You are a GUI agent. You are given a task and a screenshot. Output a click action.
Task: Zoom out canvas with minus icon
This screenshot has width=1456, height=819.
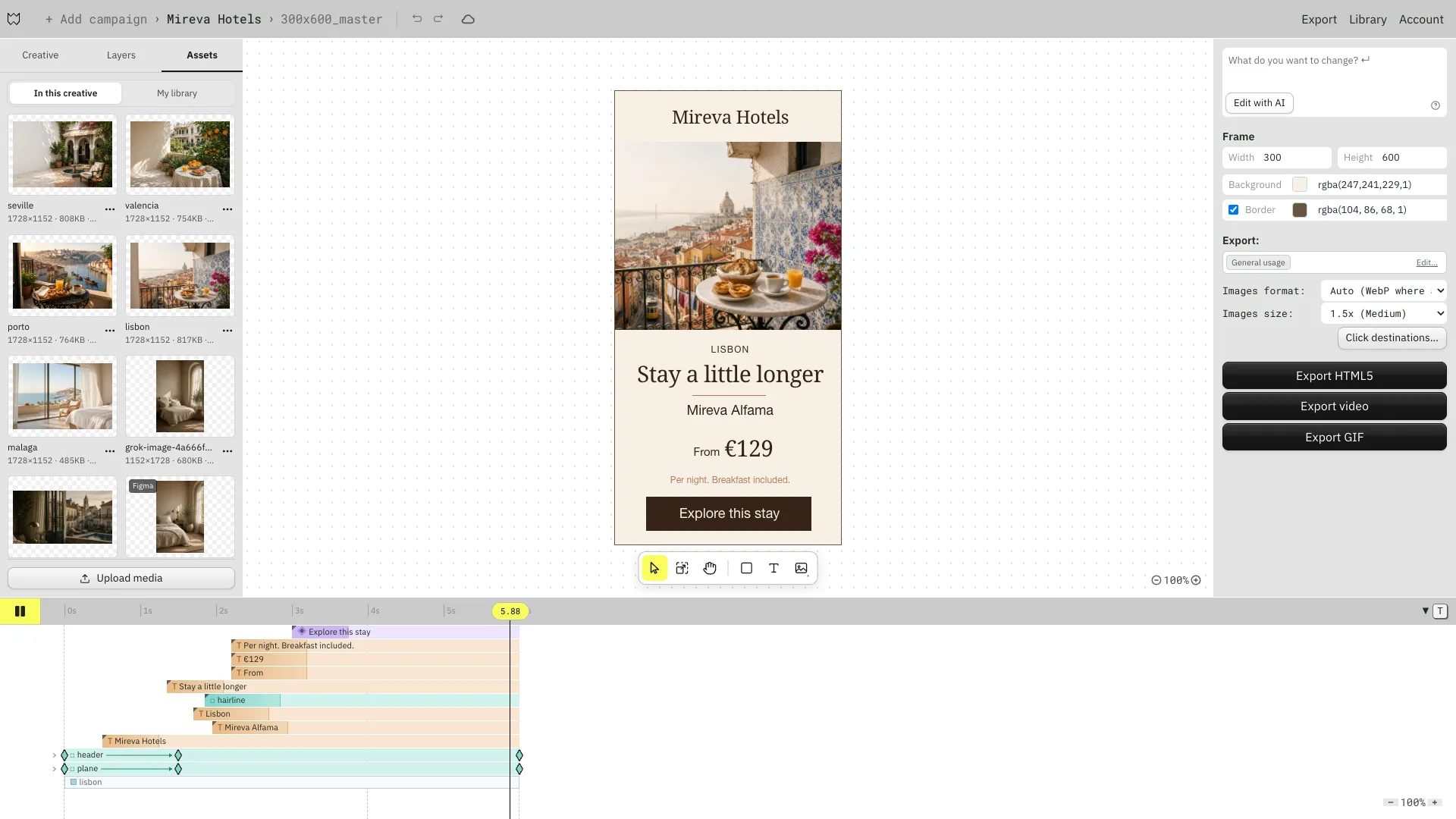(1156, 580)
